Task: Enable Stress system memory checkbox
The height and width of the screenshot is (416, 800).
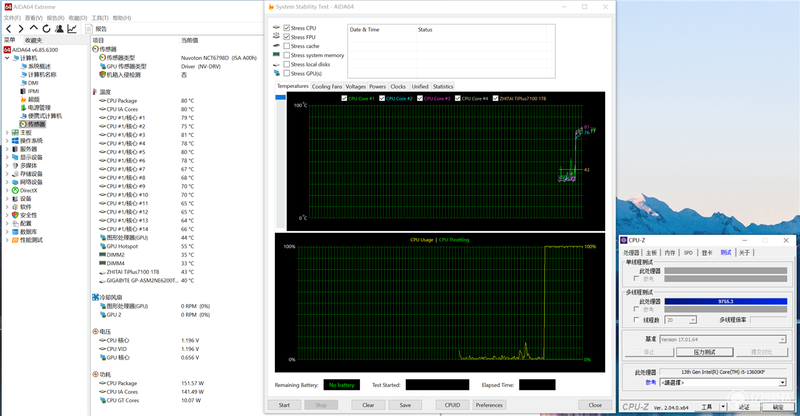Action: point(287,55)
